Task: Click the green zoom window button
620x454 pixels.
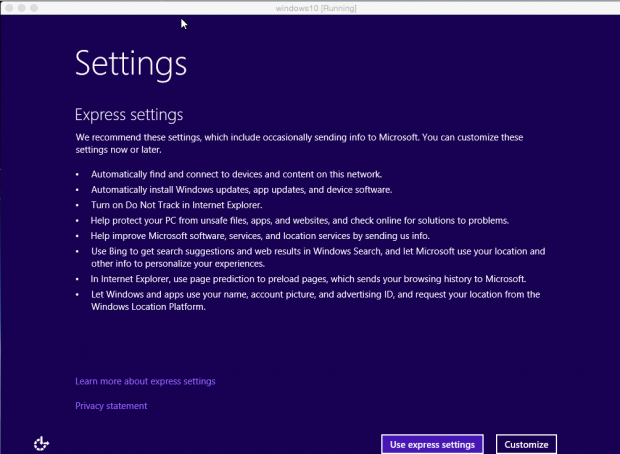Action: pos(34,8)
